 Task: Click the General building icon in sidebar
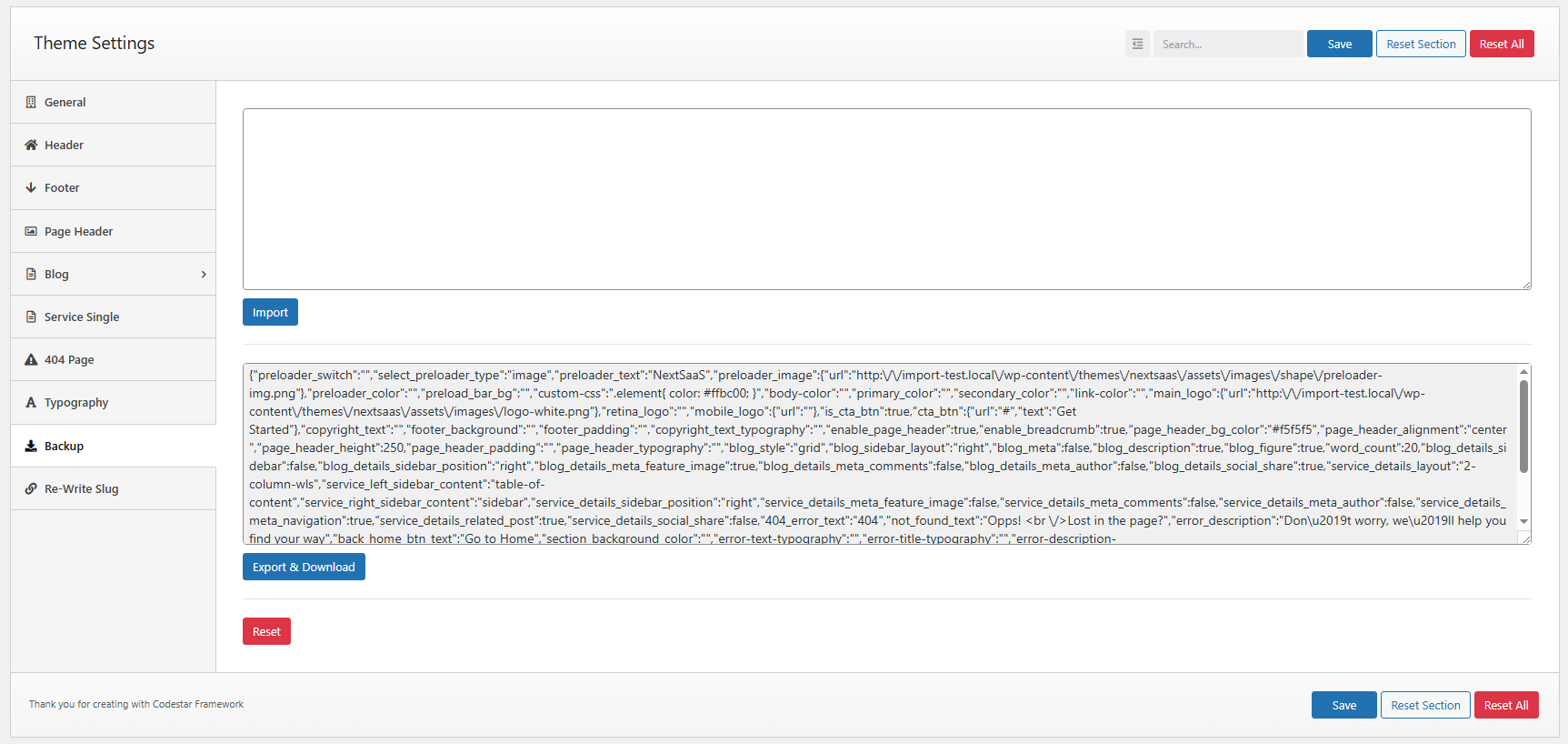click(31, 103)
